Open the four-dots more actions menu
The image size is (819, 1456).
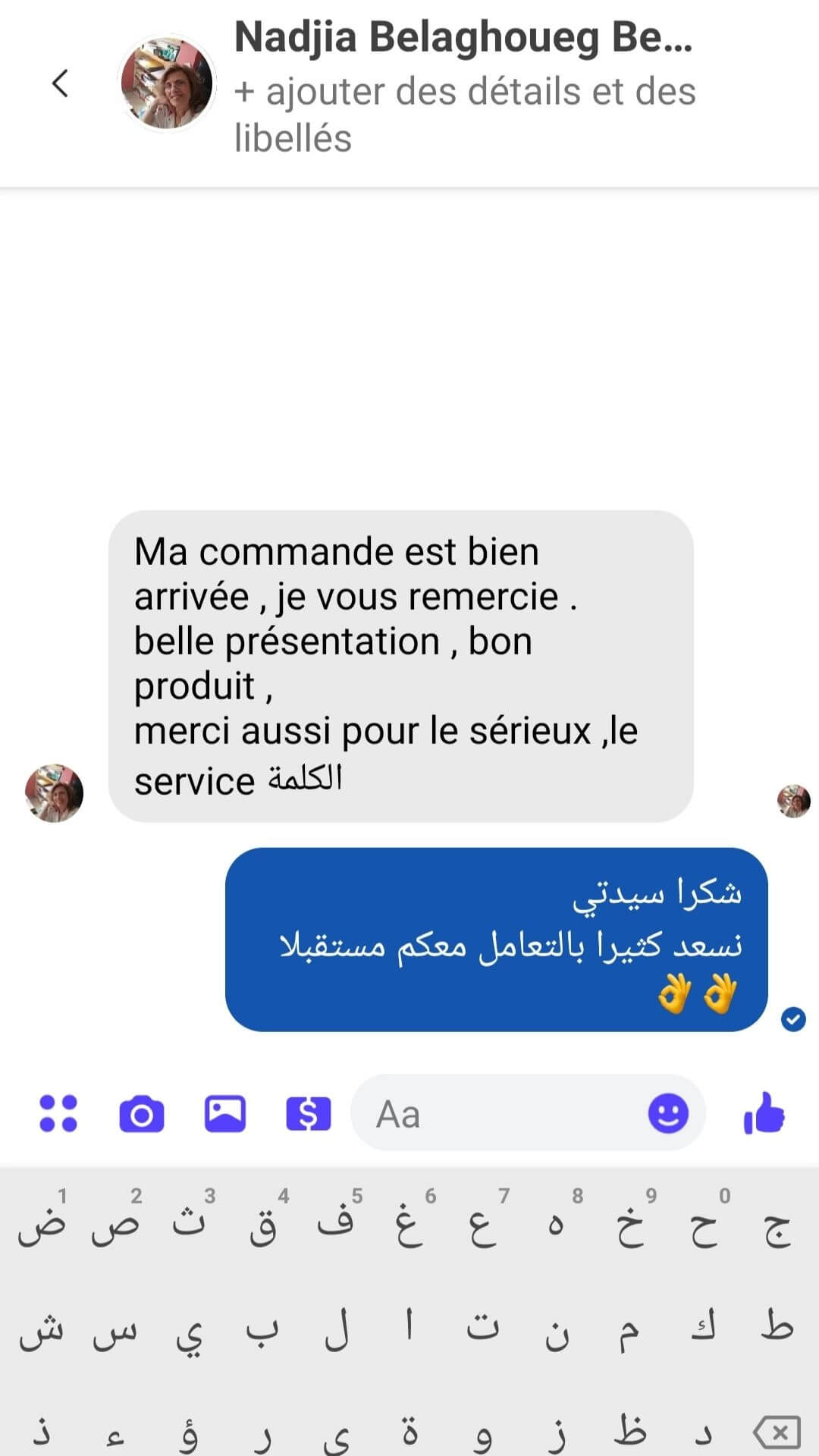click(58, 1114)
